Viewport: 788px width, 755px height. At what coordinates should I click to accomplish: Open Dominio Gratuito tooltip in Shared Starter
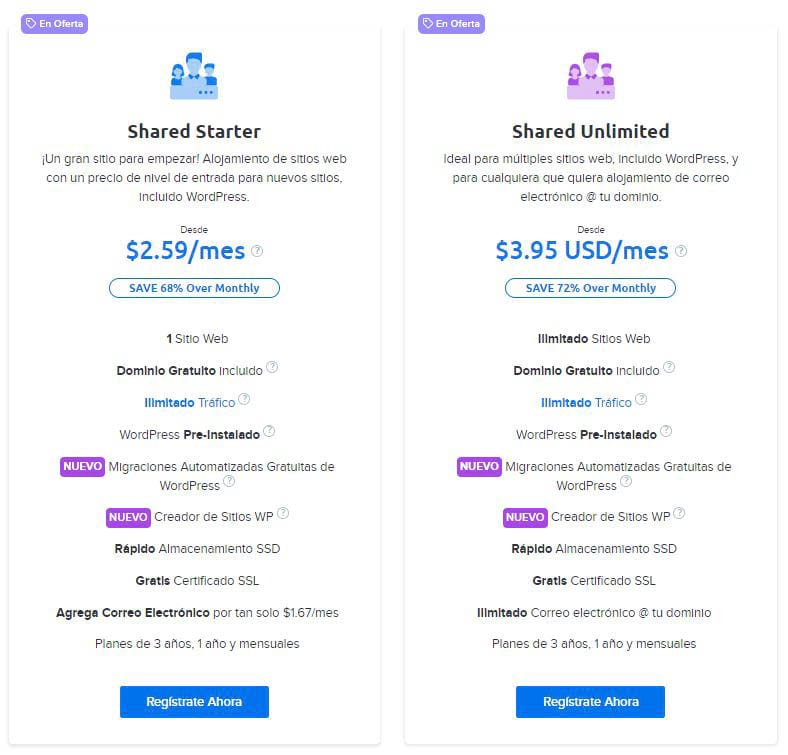272,368
